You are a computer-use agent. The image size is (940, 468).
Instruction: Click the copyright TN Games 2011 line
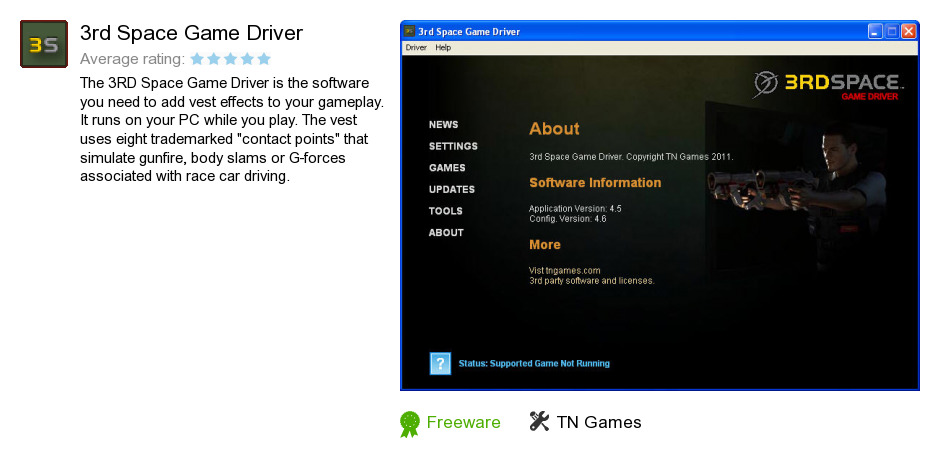click(631, 157)
